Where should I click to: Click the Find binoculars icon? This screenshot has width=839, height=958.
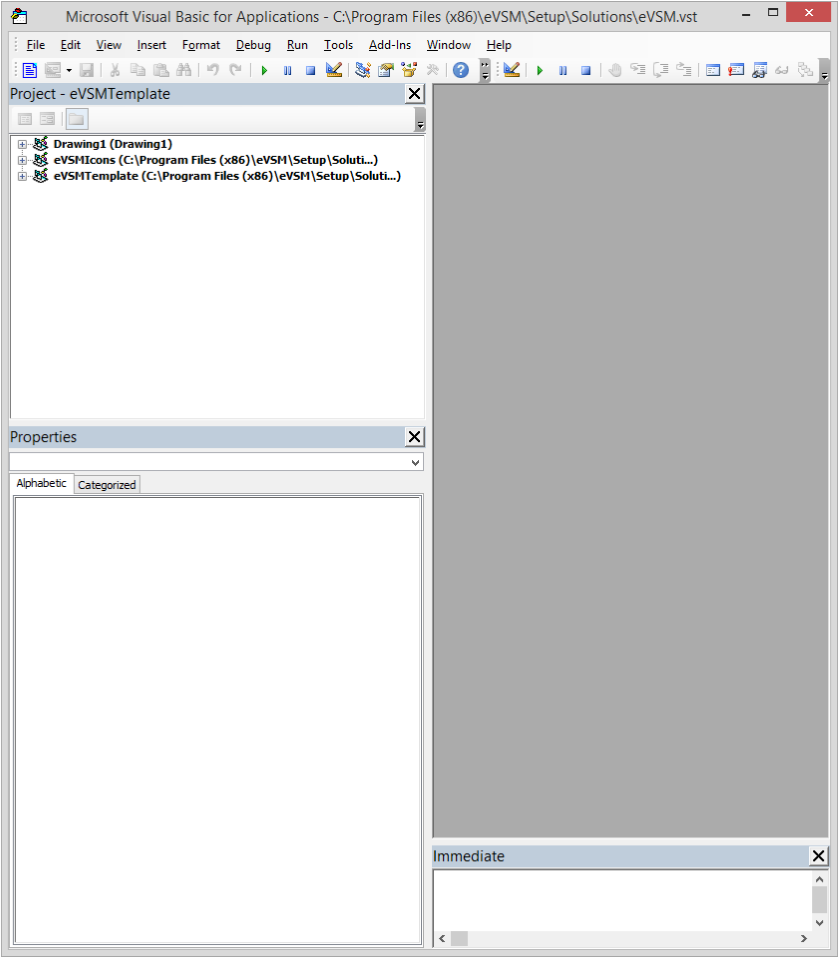[184, 70]
